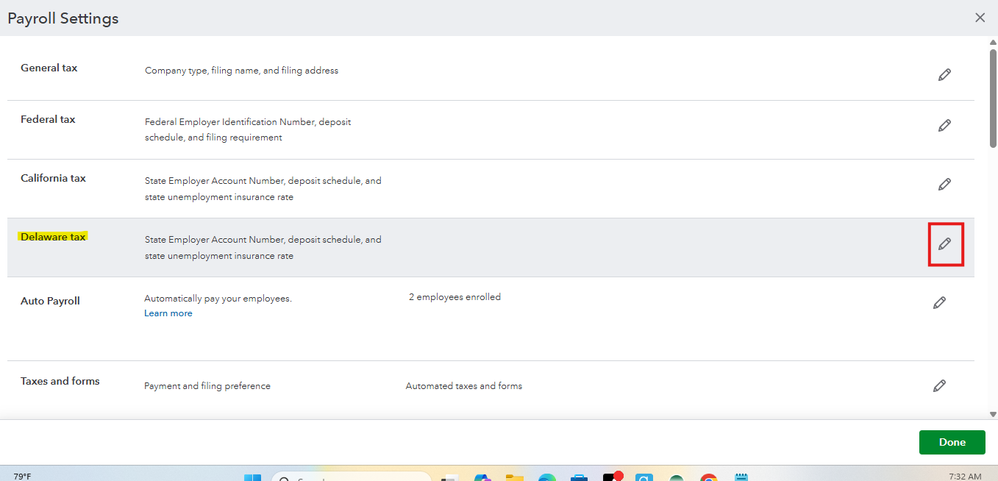Screen dimensions: 998x481
Task: Open File Explorer from the taskbar
Action: [514, 477]
